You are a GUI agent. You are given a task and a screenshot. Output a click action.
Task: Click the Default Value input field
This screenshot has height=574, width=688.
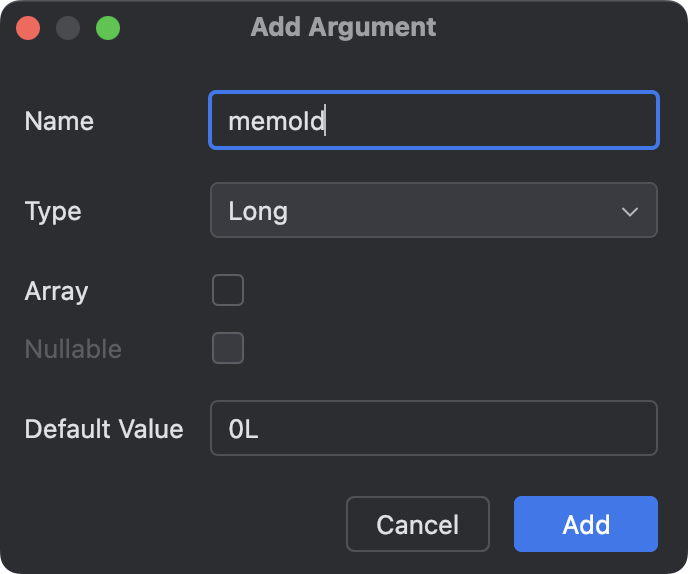tap(433, 429)
